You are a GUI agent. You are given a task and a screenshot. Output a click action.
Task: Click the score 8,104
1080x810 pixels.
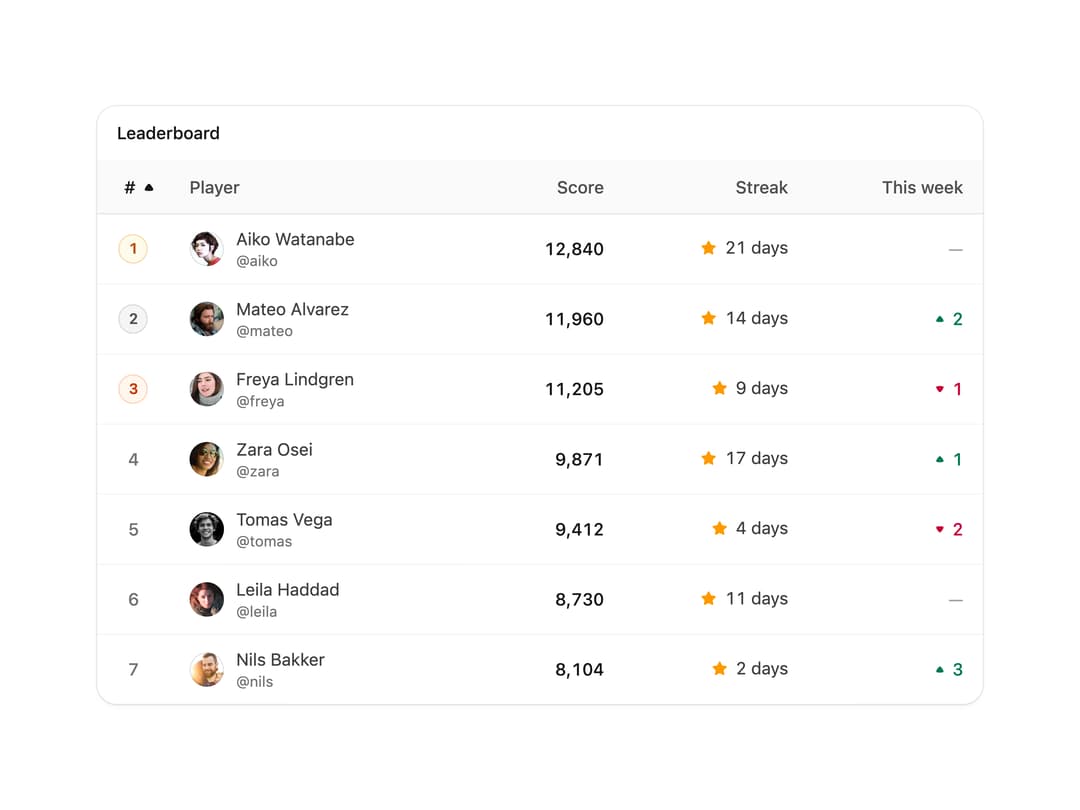[579, 670]
